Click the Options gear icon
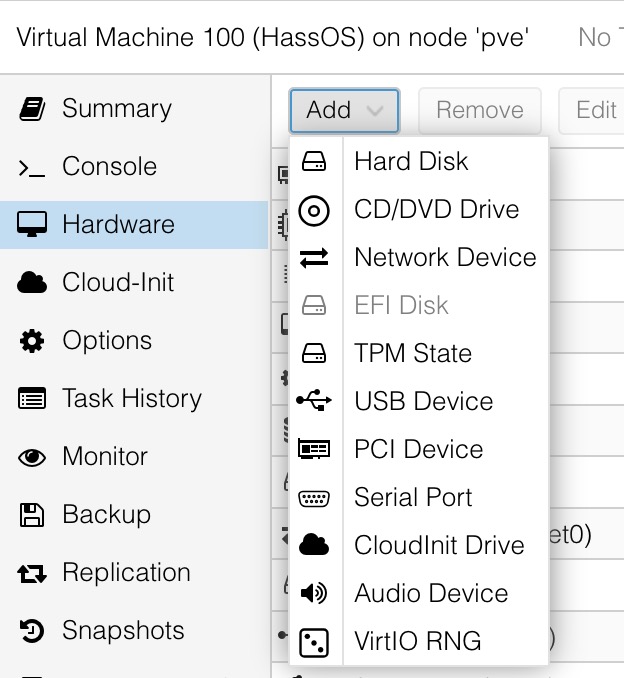This screenshot has width=624, height=678. pos(32,341)
